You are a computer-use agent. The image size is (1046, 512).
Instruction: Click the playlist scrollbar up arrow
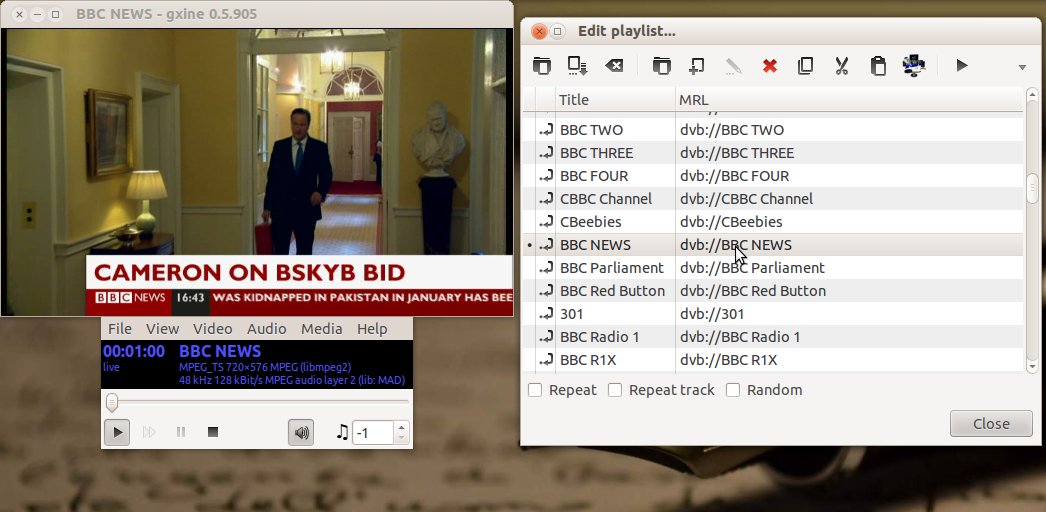coord(1032,95)
